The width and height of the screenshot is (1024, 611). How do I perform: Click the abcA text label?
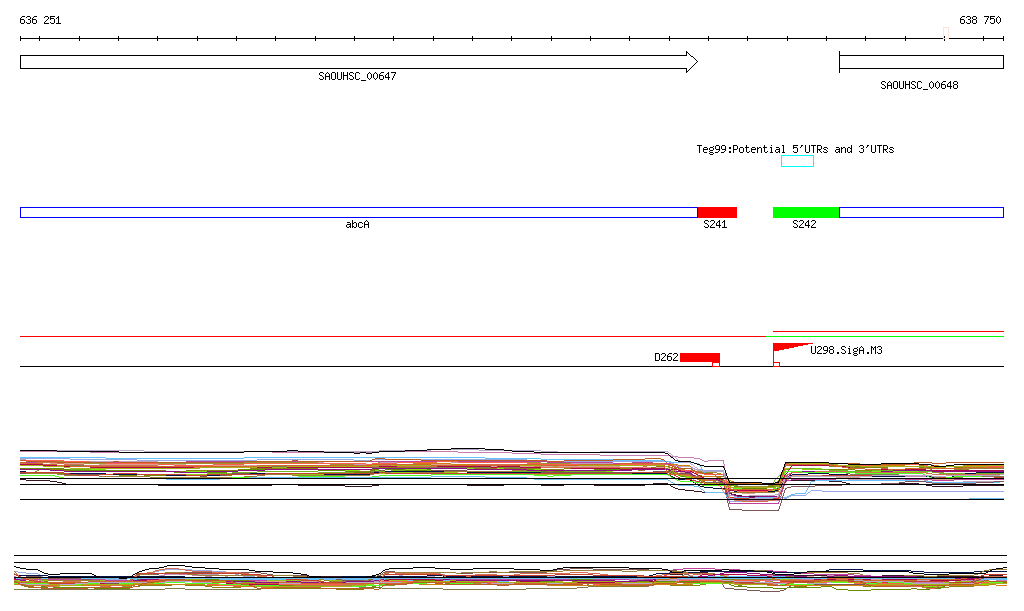click(x=357, y=225)
